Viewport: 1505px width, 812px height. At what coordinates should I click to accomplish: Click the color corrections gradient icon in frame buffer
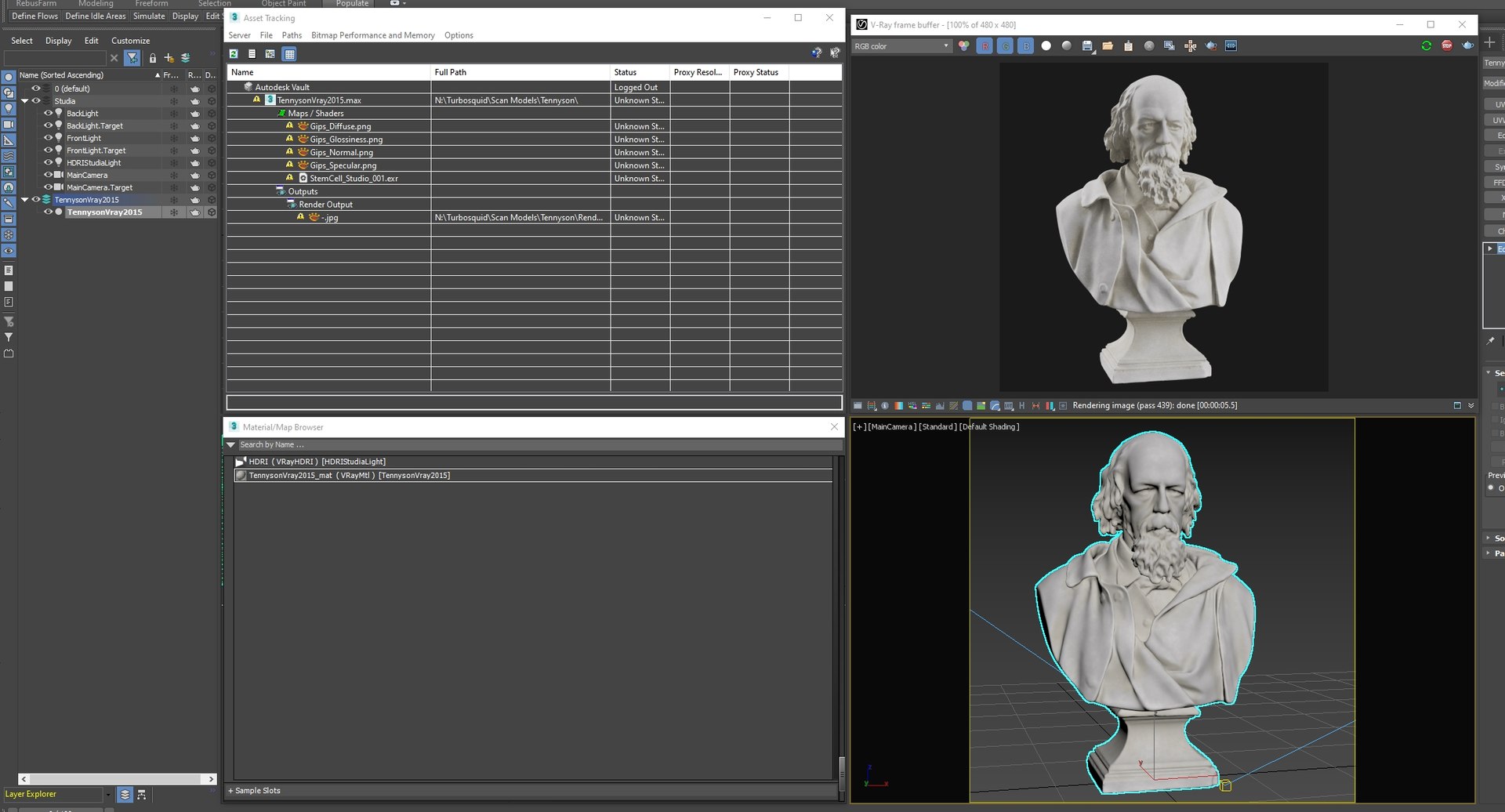tap(899, 406)
